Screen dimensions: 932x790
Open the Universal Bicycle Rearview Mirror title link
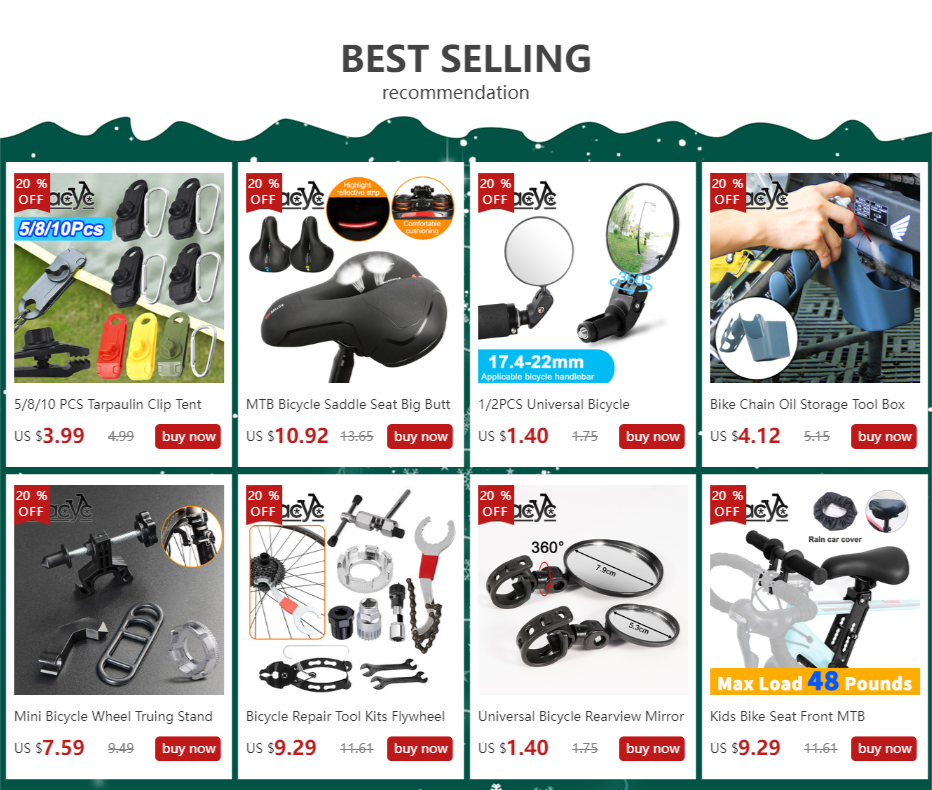[581, 716]
